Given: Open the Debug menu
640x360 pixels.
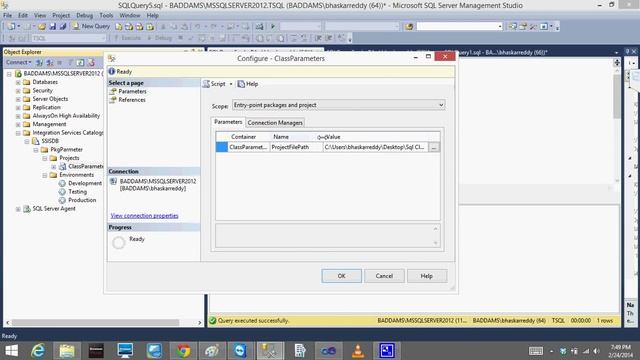Looking at the screenshot, I should coord(84,15).
